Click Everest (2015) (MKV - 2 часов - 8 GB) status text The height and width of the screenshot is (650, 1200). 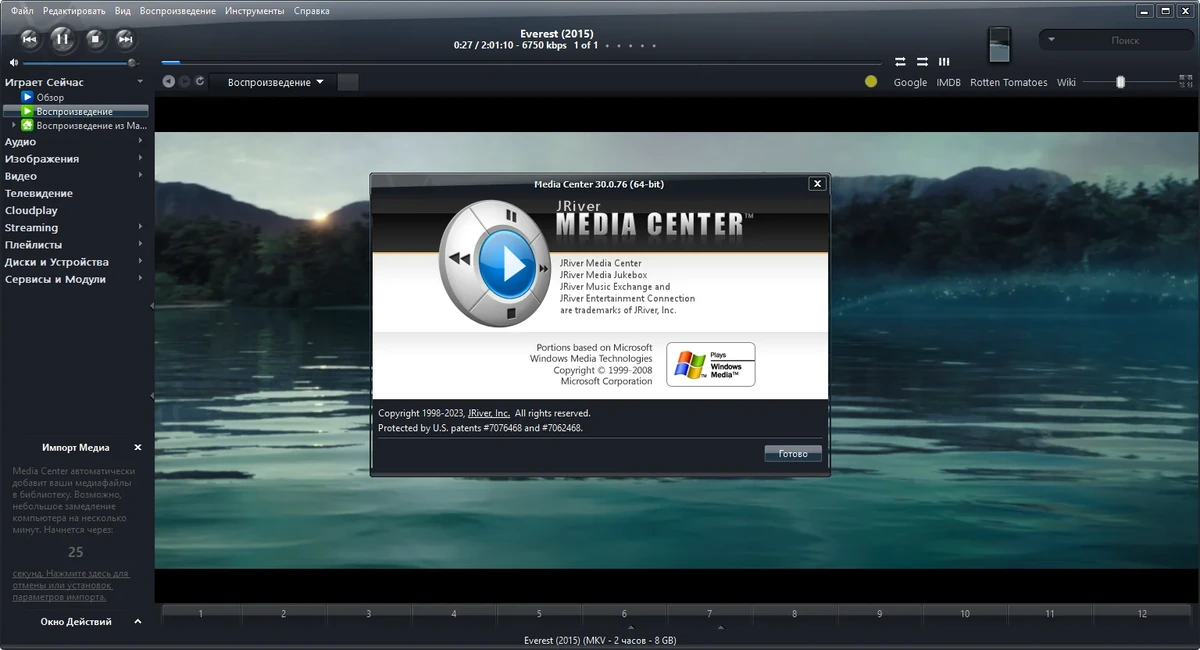point(600,641)
